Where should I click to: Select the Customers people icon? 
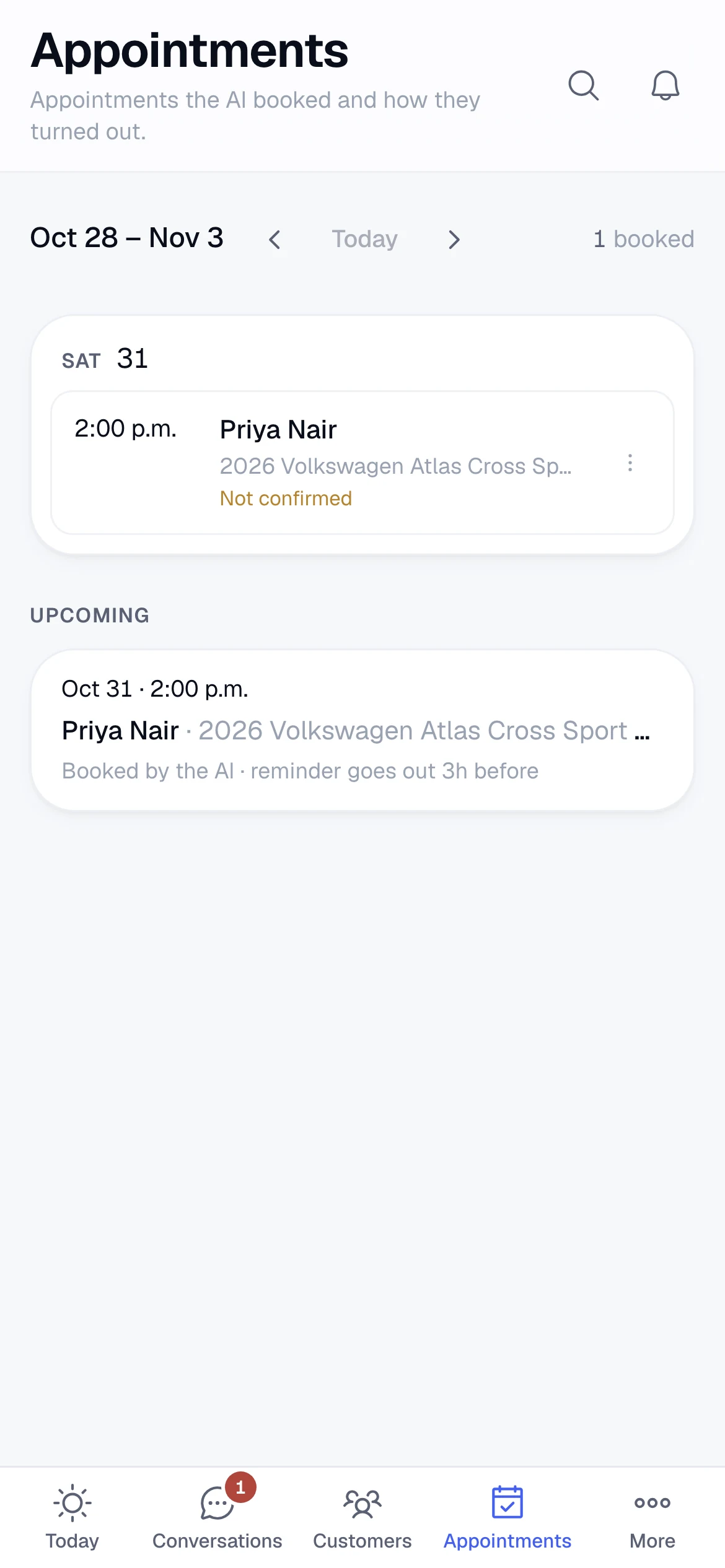click(x=362, y=1504)
